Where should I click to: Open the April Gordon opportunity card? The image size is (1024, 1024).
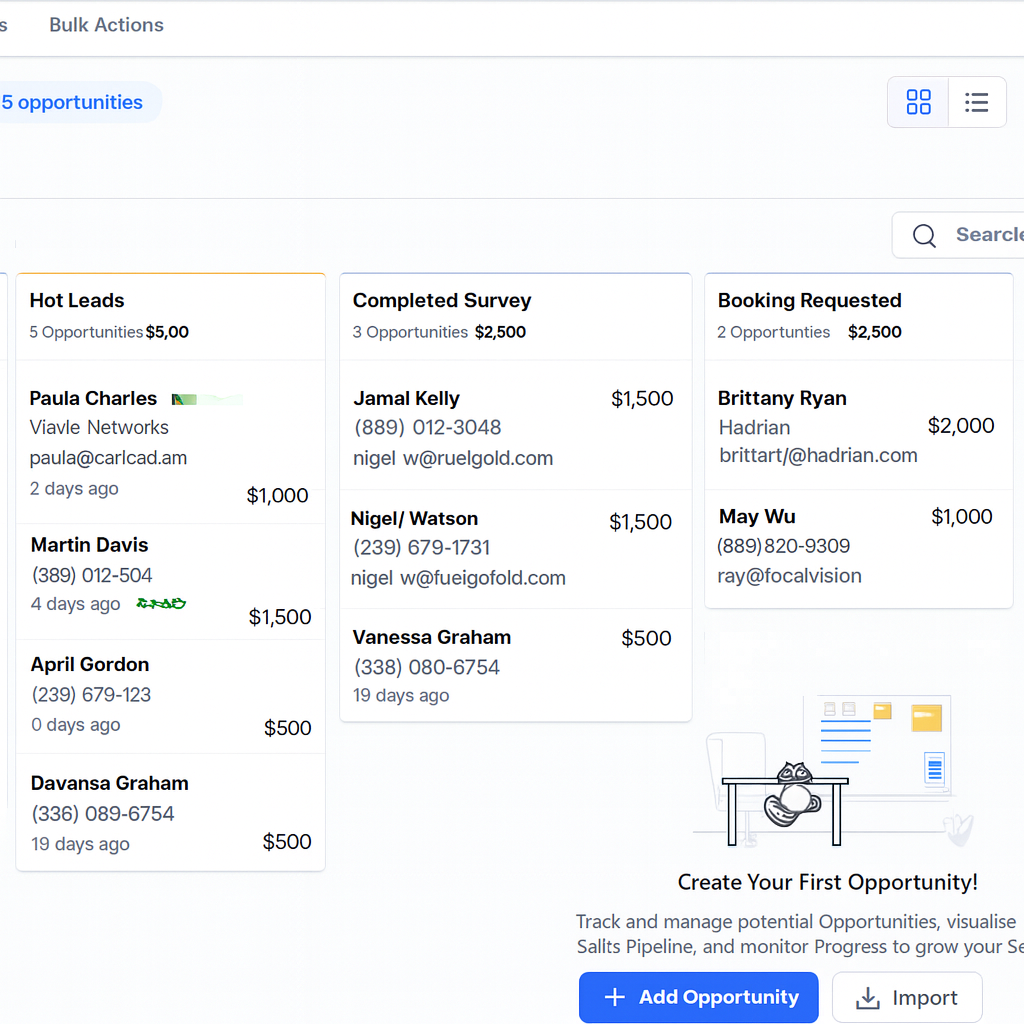(170, 695)
